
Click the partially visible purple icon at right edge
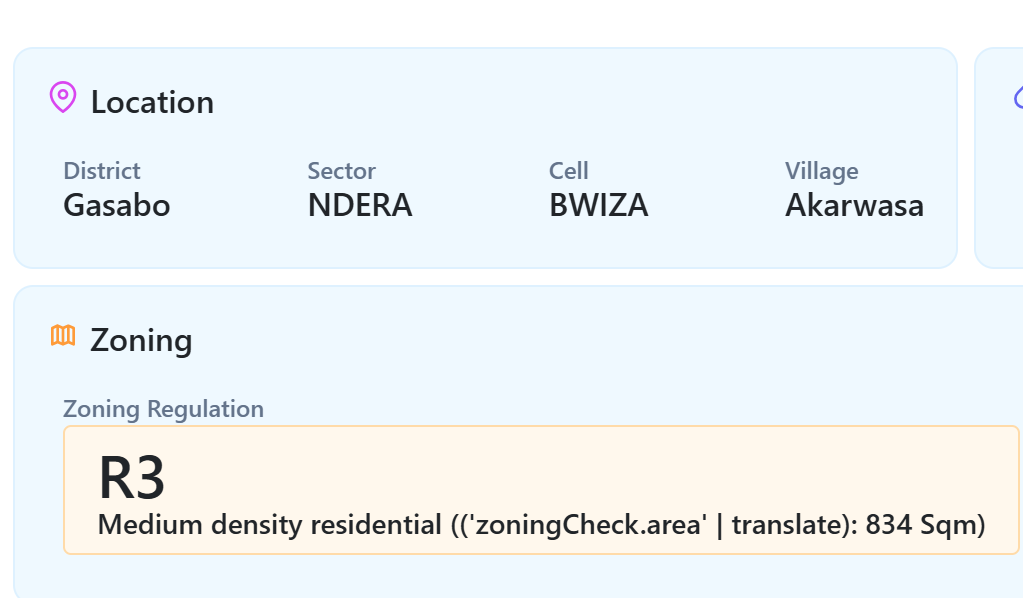1018,97
